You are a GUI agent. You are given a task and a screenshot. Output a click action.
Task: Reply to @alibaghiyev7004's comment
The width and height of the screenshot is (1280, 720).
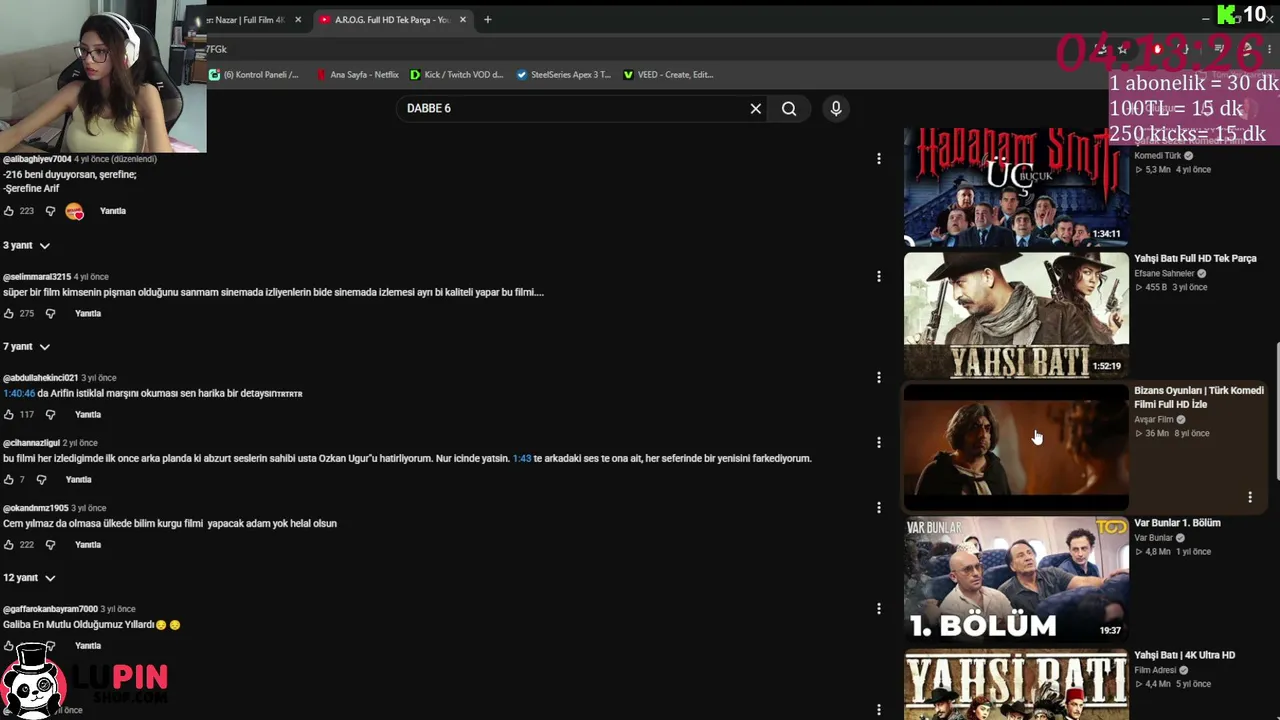tap(113, 211)
